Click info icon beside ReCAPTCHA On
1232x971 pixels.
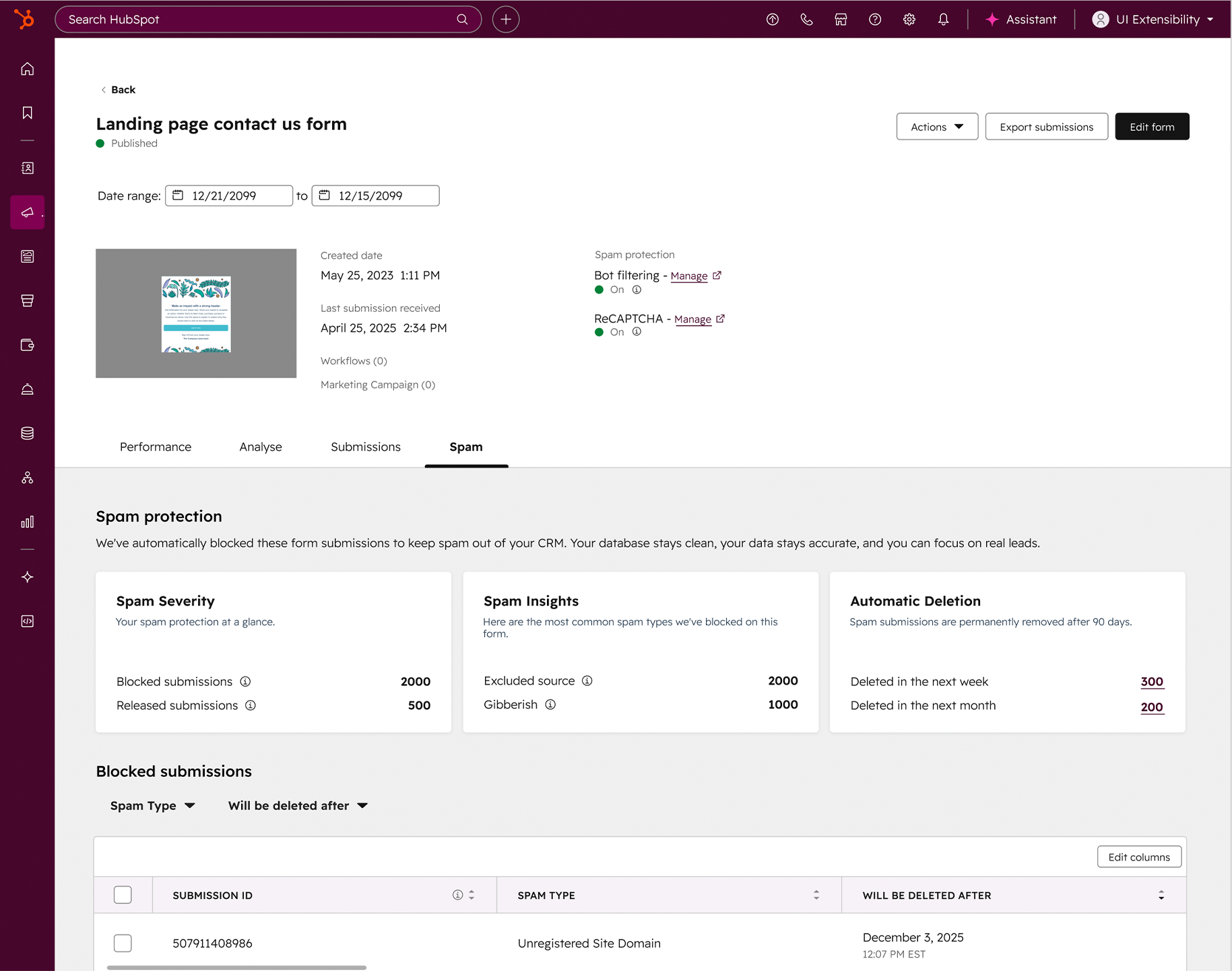pos(637,332)
